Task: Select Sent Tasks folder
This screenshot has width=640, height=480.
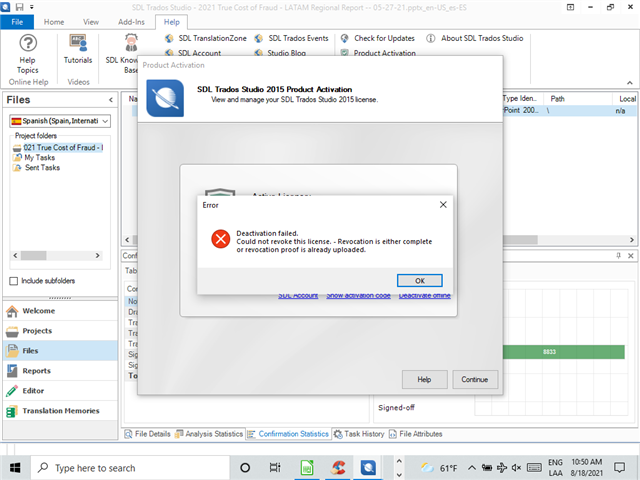Action: coord(37,168)
